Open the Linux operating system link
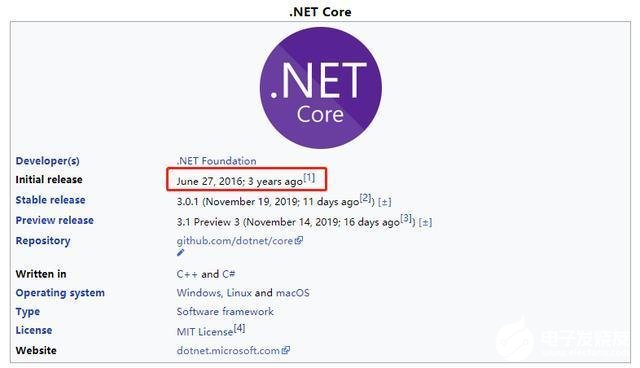 pyautogui.click(x=239, y=293)
